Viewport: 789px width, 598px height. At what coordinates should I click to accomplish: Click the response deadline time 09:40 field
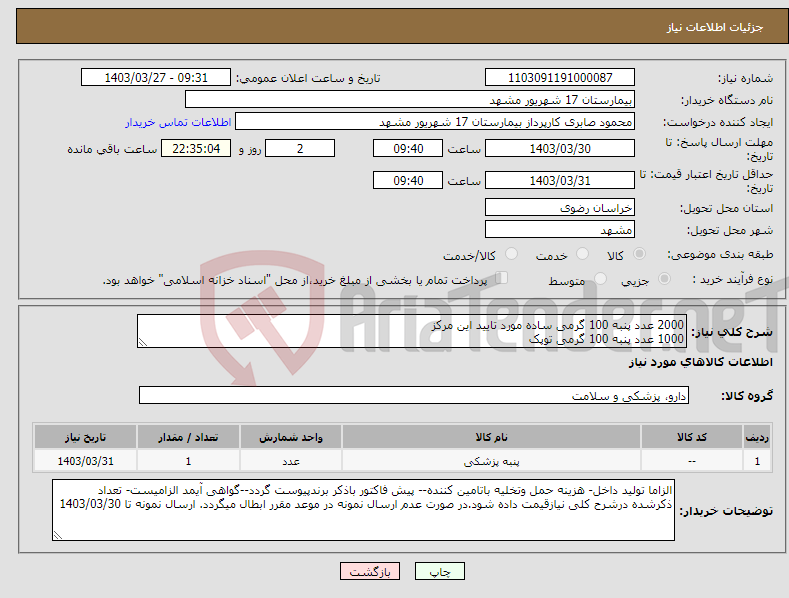(x=408, y=148)
